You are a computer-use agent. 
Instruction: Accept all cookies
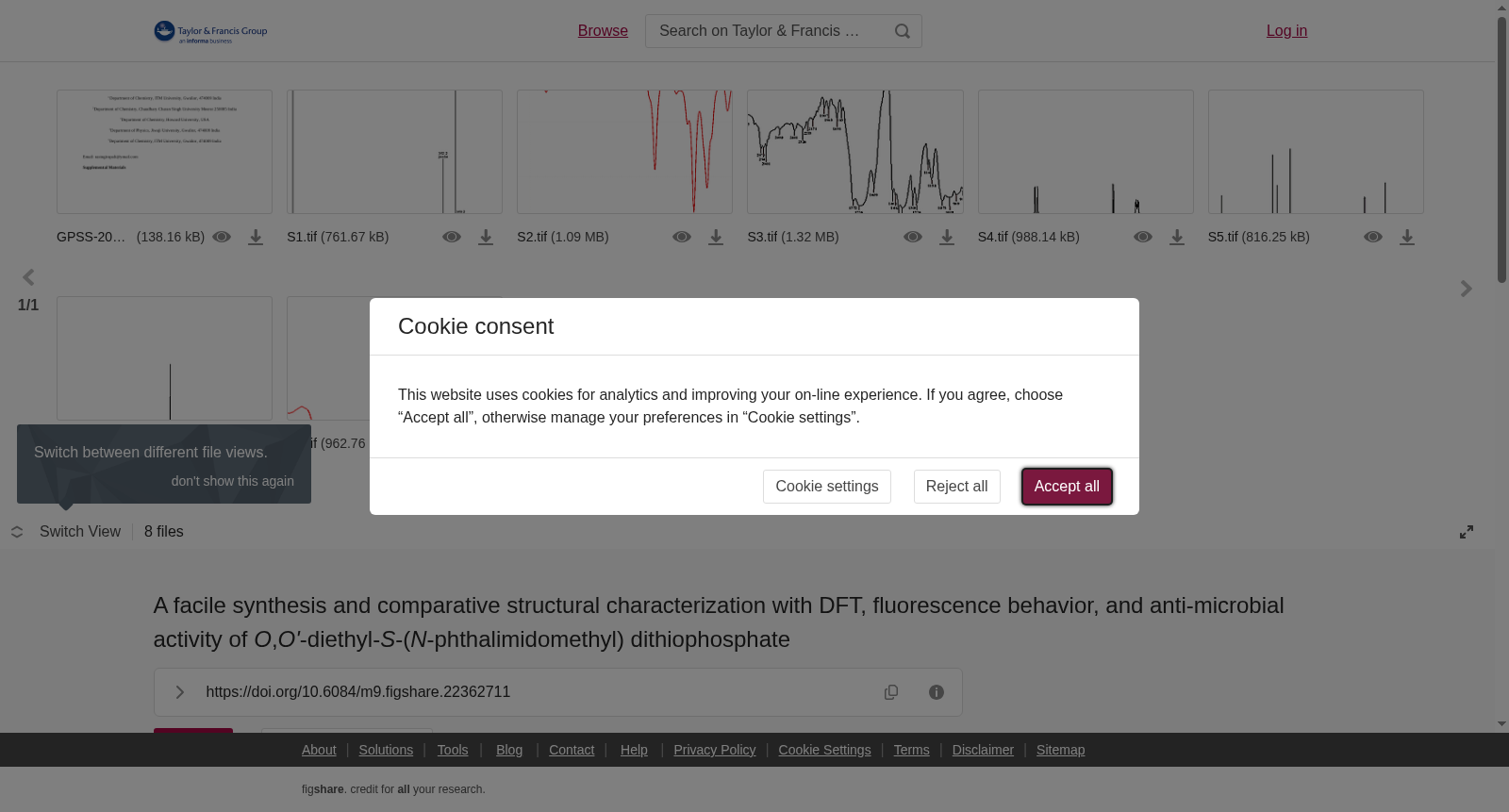[x=1067, y=487]
